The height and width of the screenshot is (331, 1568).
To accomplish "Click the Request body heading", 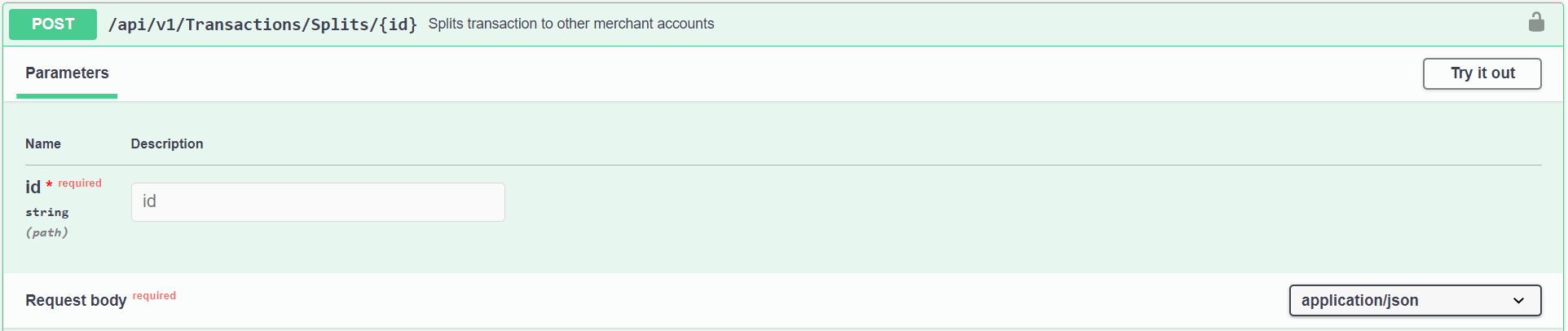I will click(x=76, y=300).
